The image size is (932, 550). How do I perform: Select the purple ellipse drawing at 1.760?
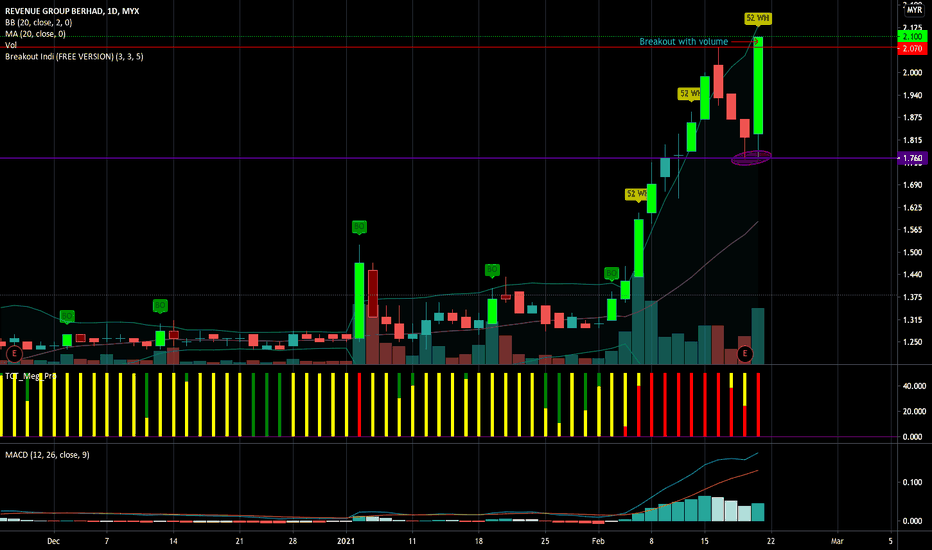[x=751, y=158]
